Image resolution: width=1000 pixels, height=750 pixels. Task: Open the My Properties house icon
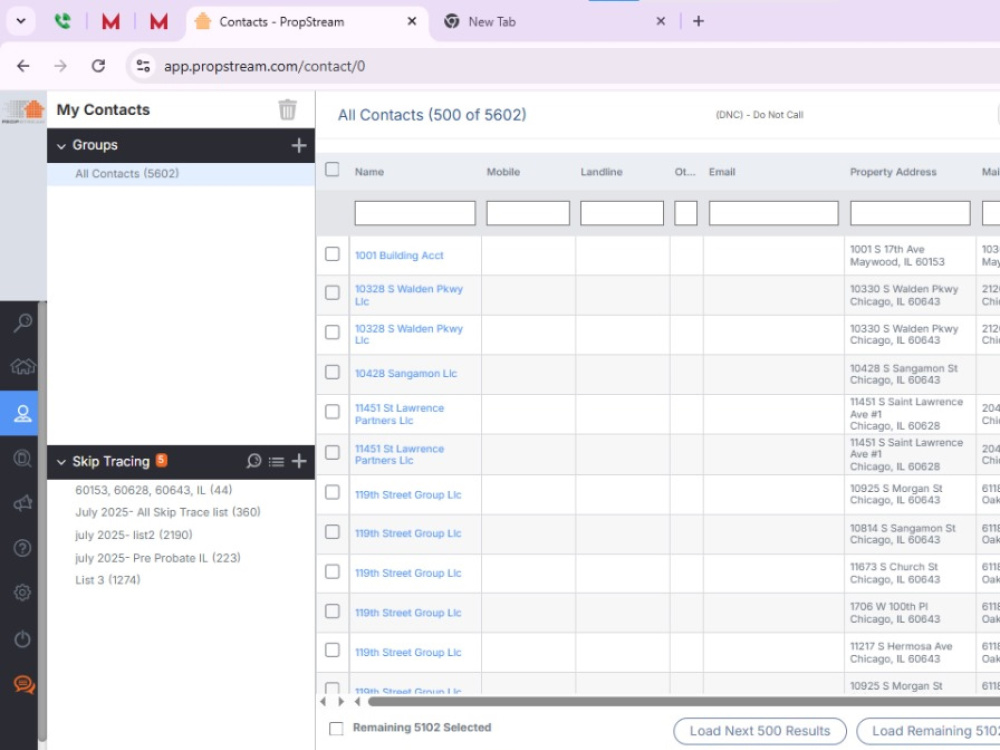(23, 367)
